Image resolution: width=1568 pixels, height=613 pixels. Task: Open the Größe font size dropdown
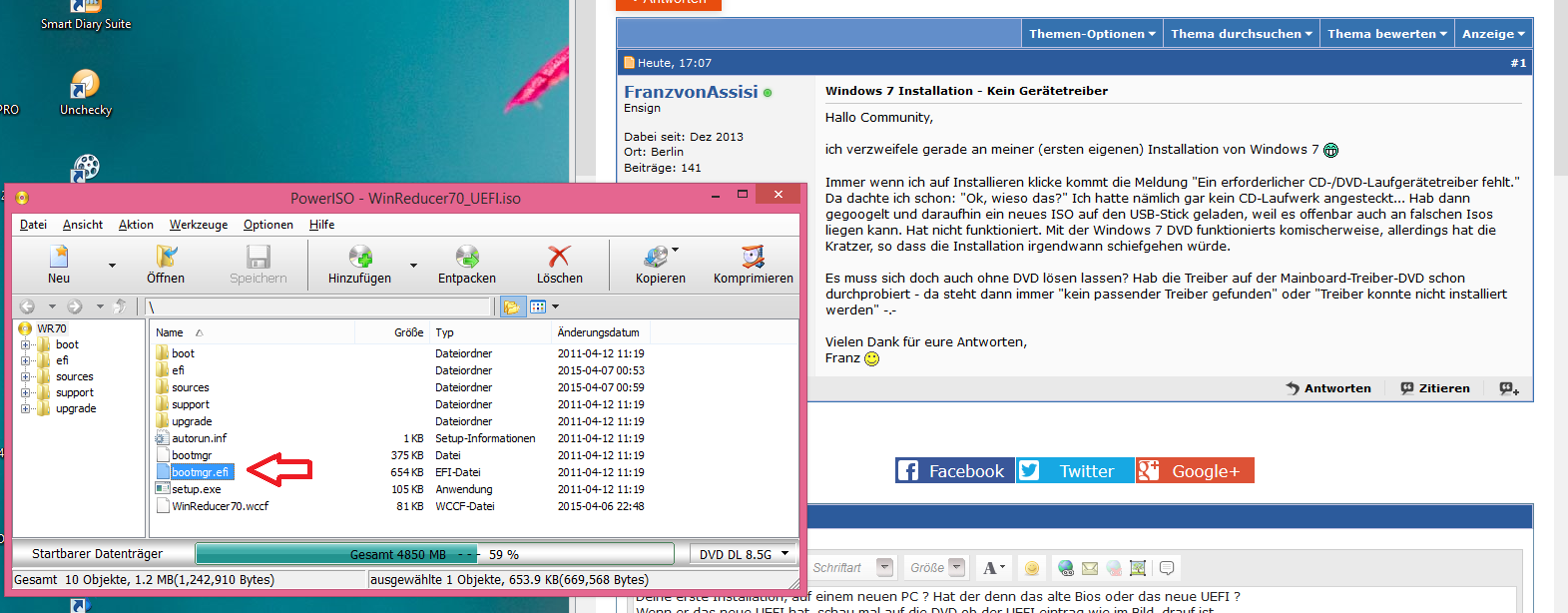957,567
